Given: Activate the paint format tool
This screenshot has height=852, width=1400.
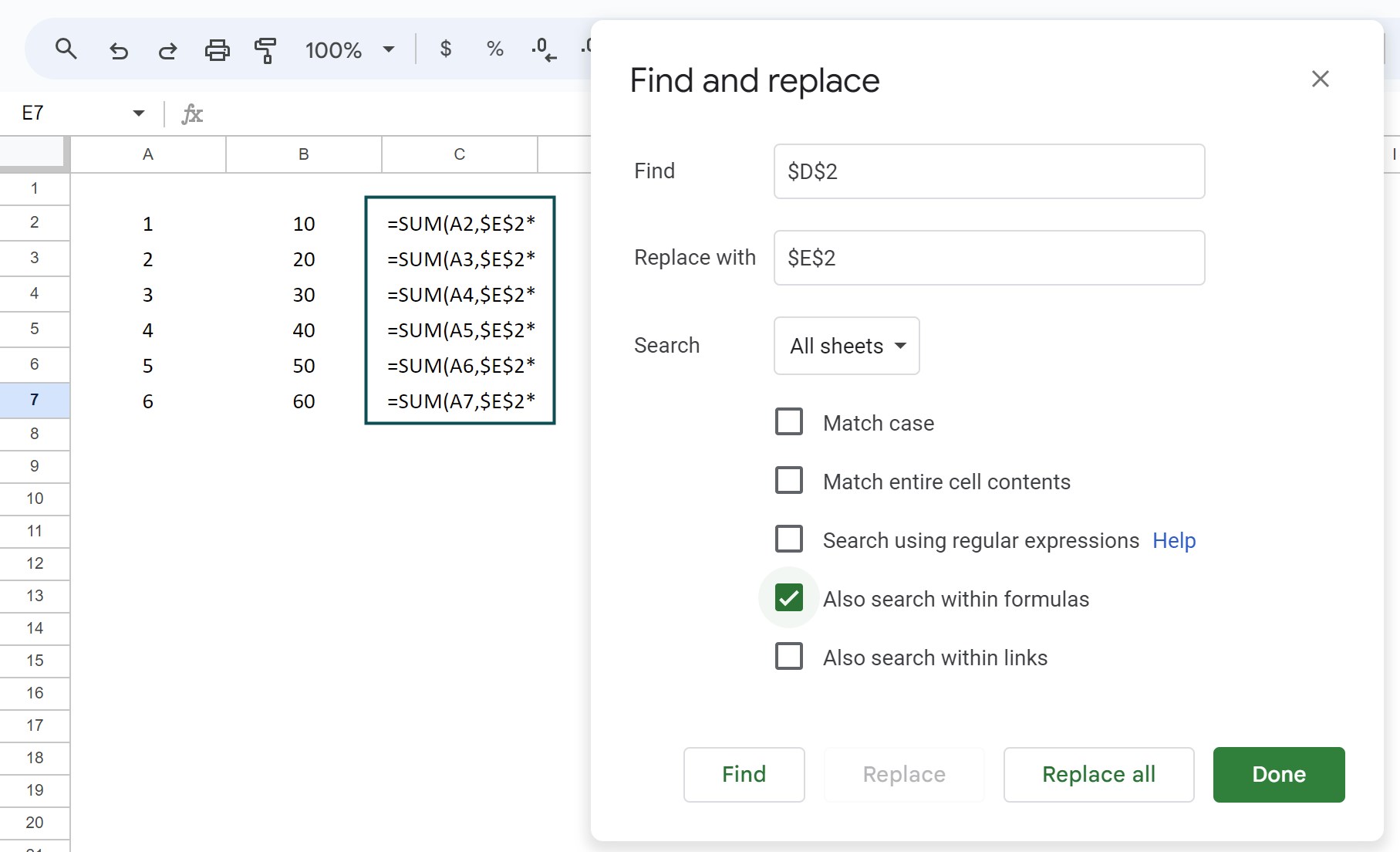Looking at the screenshot, I should click(x=265, y=50).
